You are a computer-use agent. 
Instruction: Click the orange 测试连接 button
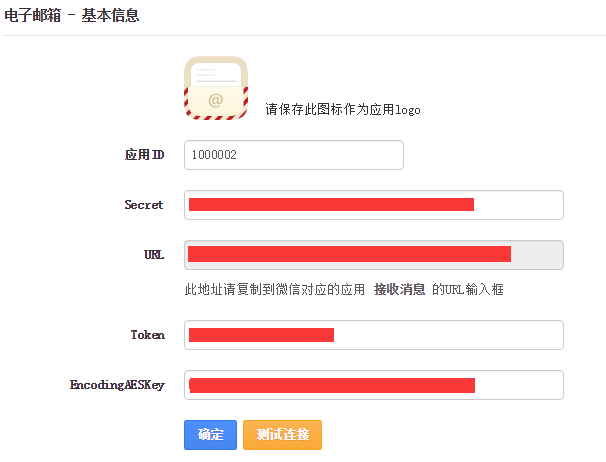point(282,435)
